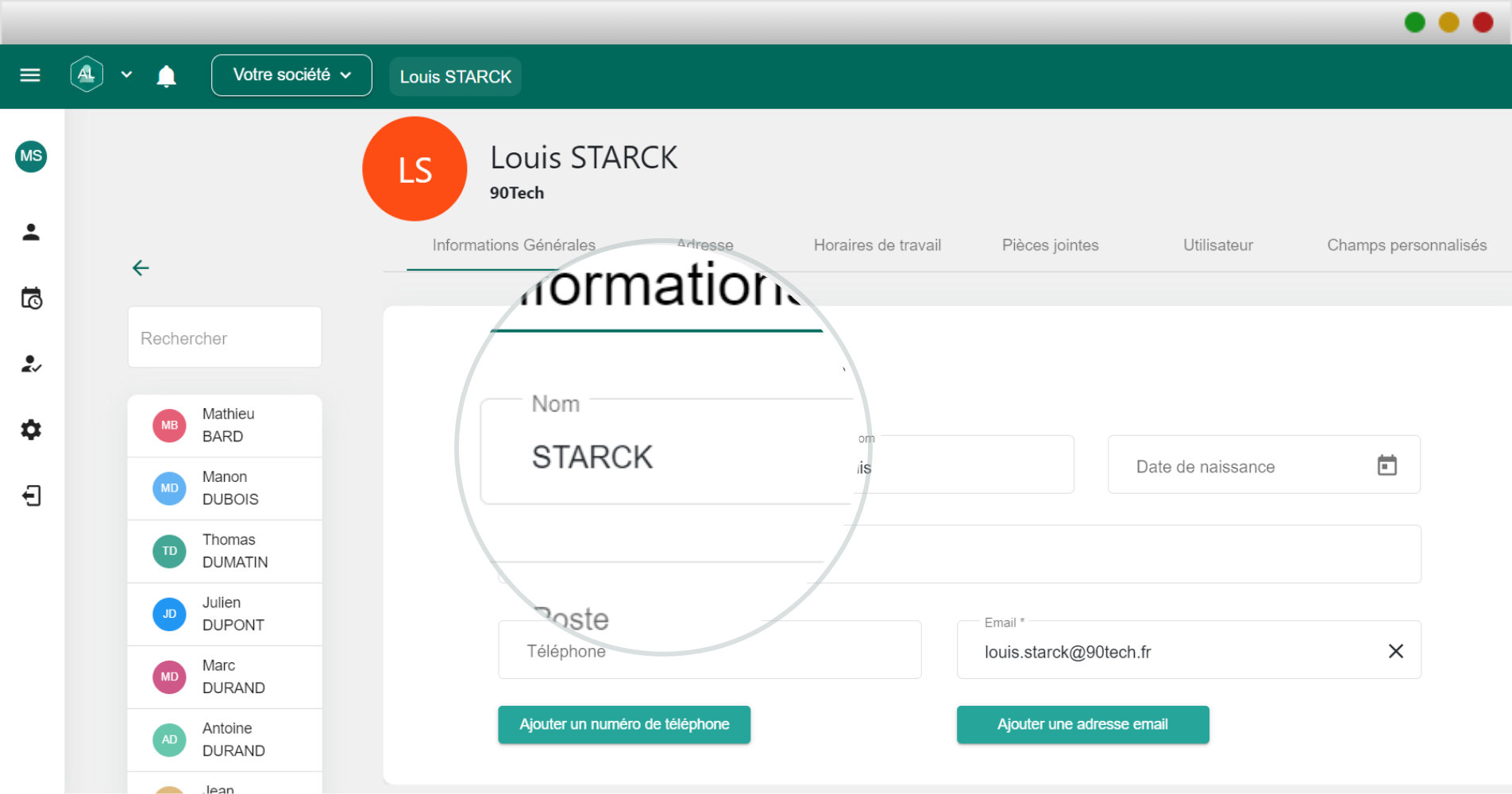Select Manon DUBOIS in the list
1512x794 pixels.
point(225,488)
